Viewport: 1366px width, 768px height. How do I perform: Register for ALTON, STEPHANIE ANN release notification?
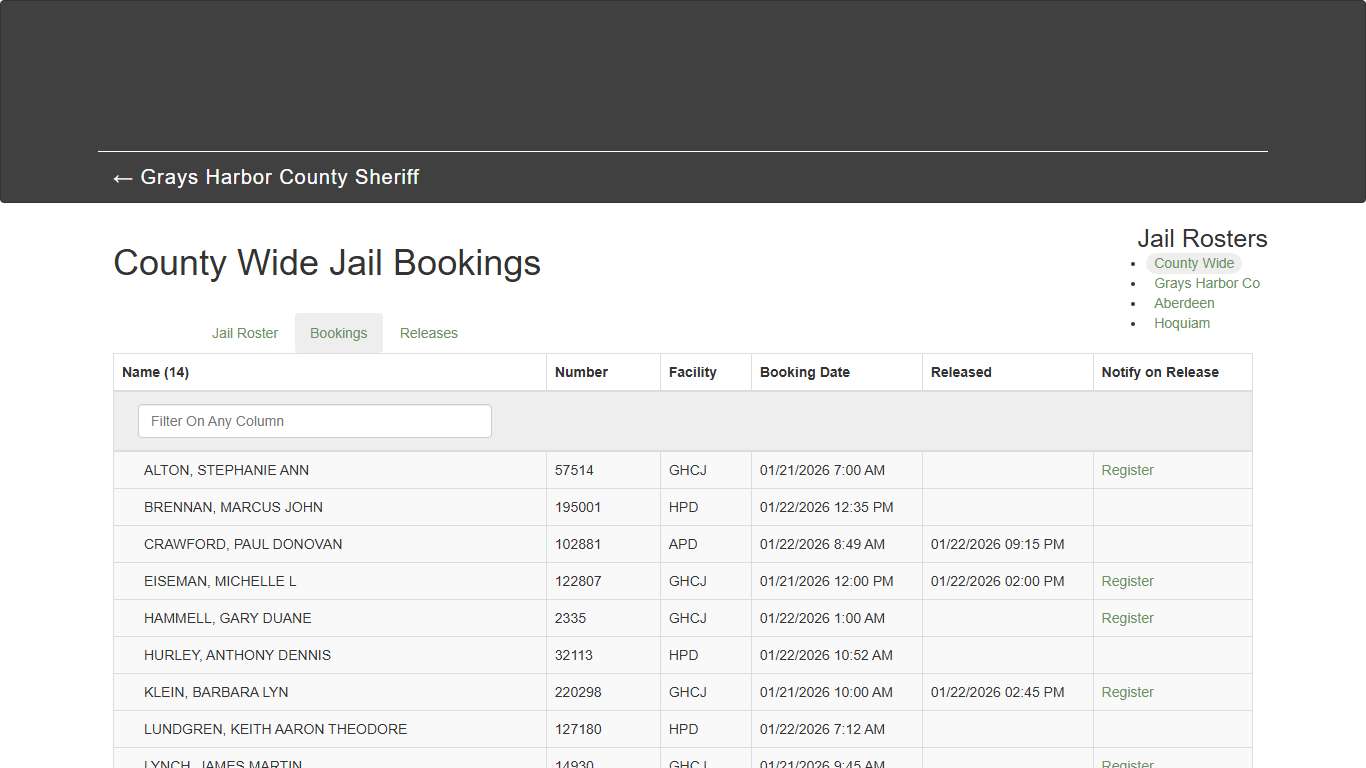[1127, 470]
